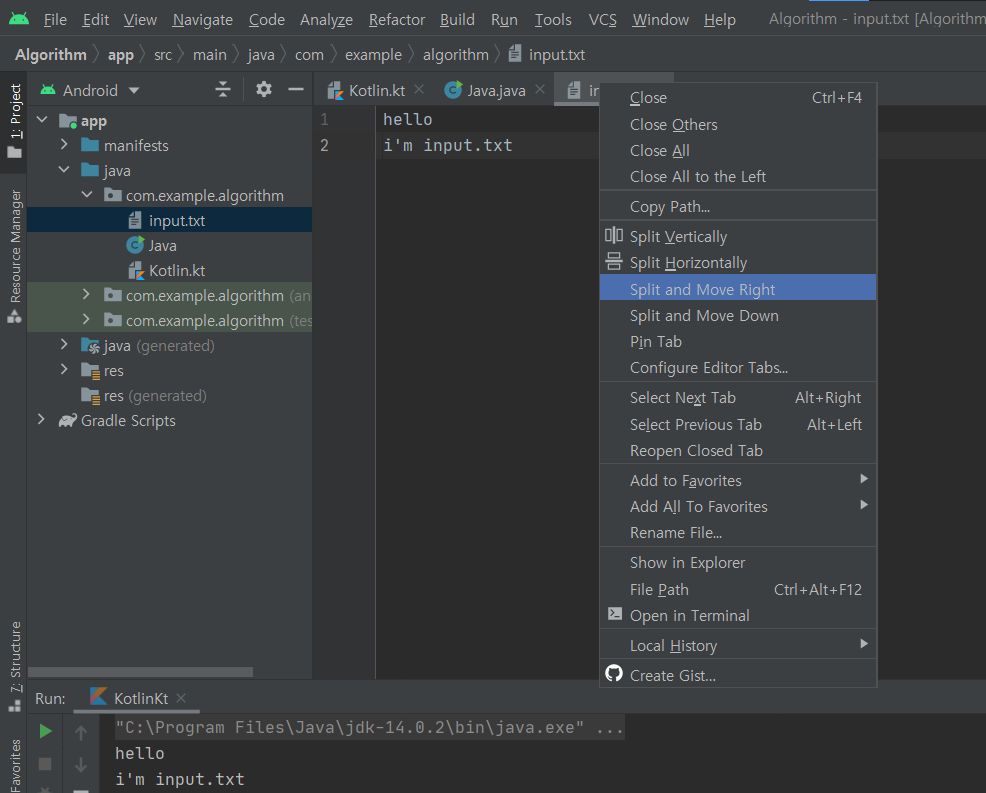Screen dimensions: 986x793
Task: Choose Copy Path... entry
Action: 738,206
